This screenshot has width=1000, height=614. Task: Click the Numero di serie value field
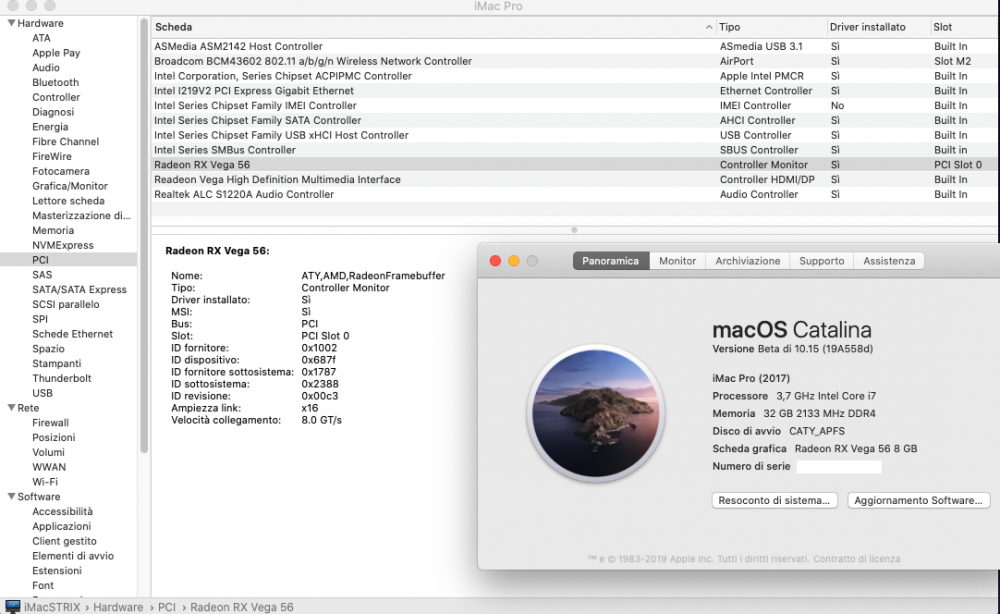pyautogui.click(x=839, y=467)
